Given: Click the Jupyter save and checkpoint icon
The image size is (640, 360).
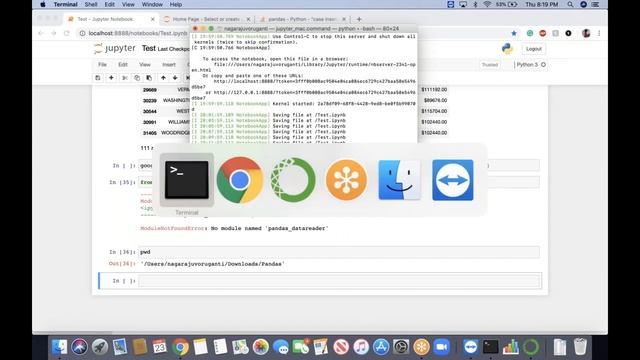Looking at the screenshot, I should coord(98,78).
